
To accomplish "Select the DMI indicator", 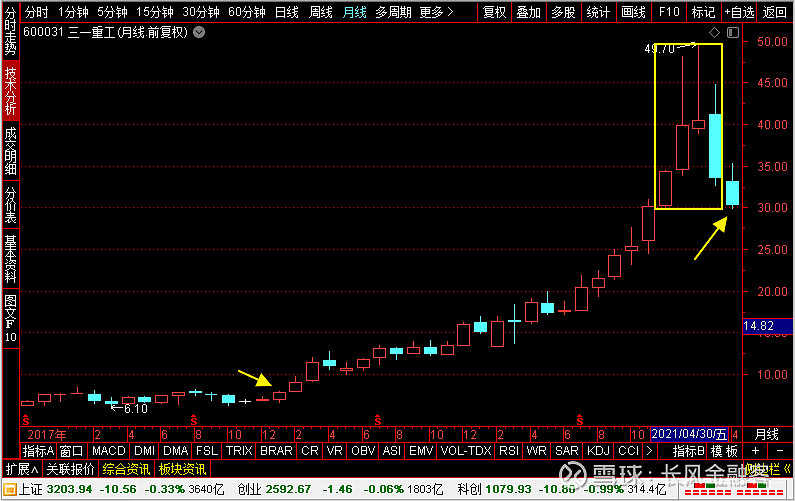I will pos(144,450).
